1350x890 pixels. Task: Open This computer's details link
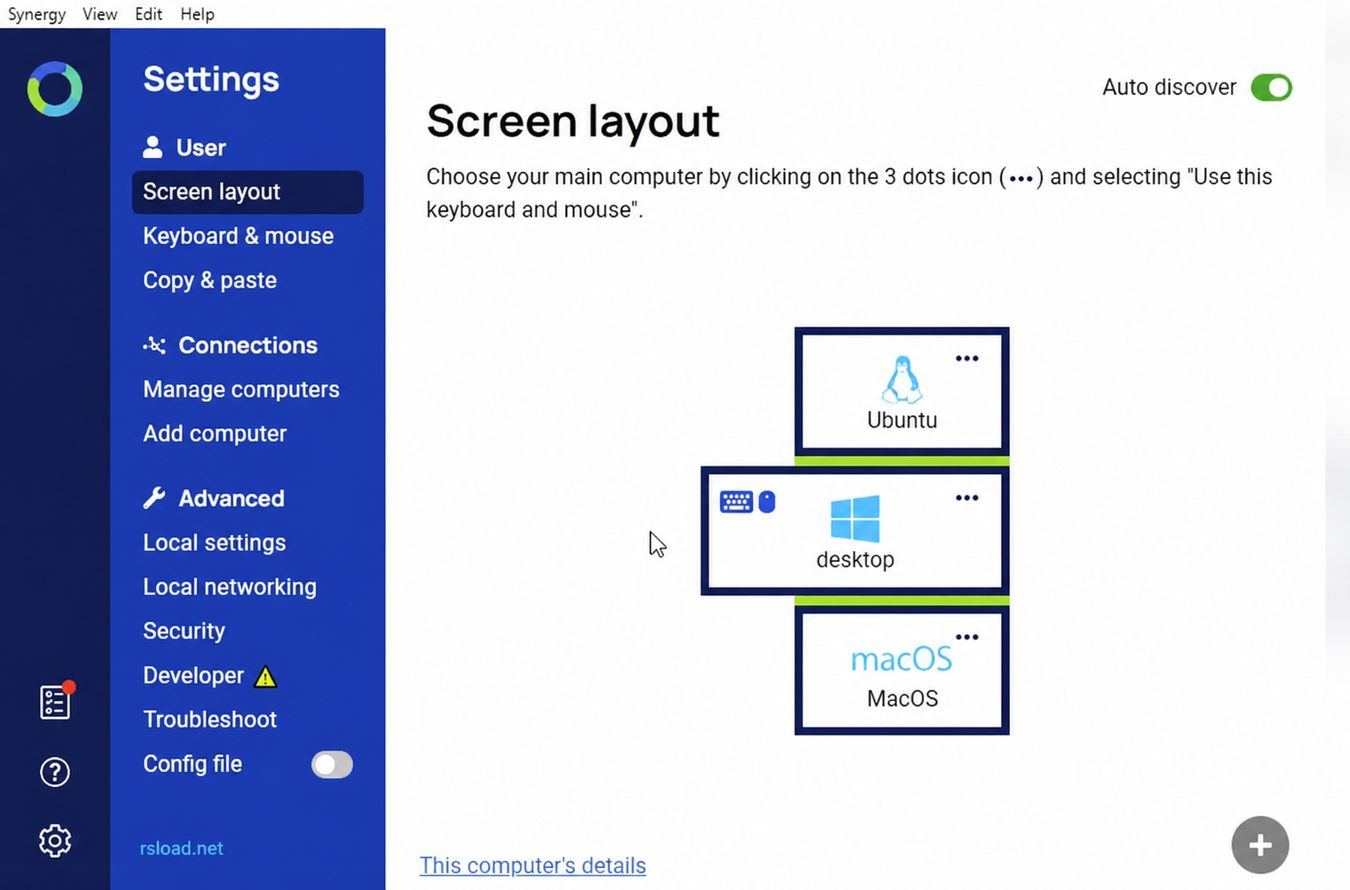point(533,866)
